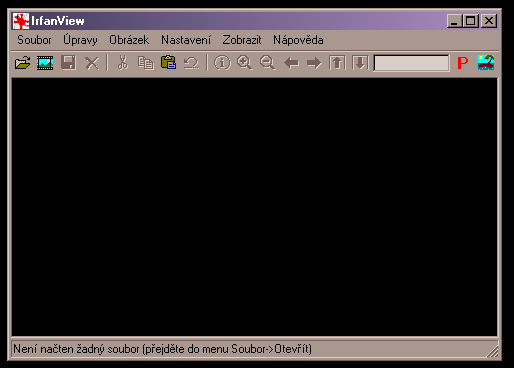Go to next image right arrow

(x=314, y=63)
